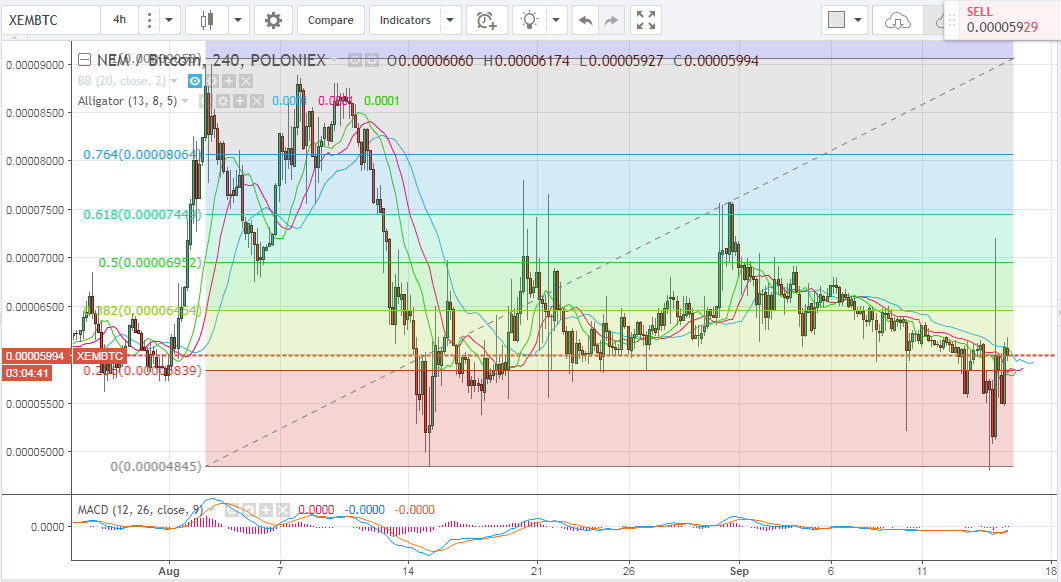The height and width of the screenshot is (582, 1061).
Task: Remove the BB indicator with X
Action: tap(246, 81)
